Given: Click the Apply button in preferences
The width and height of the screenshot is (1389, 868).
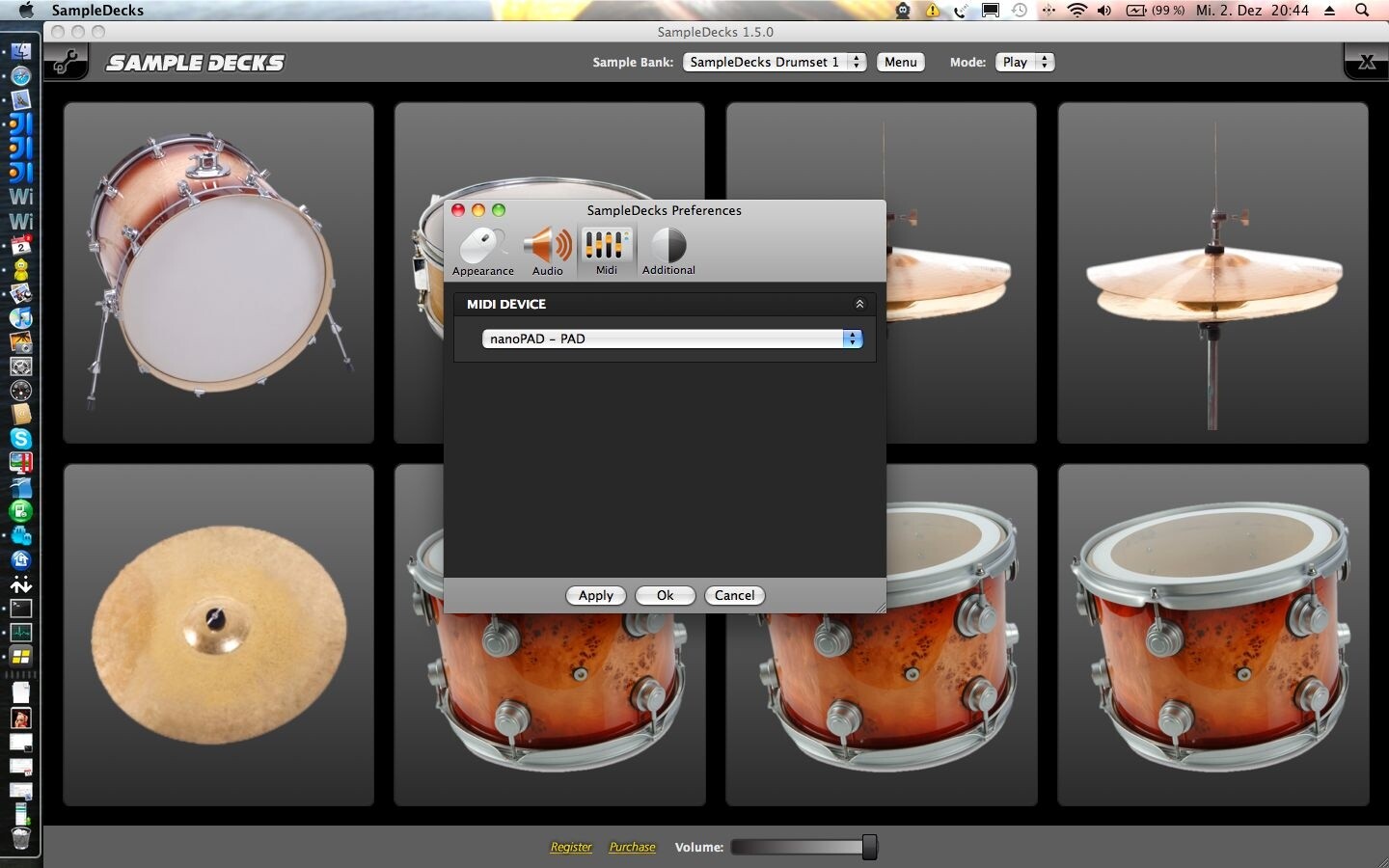Looking at the screenshot, I should click(x=595, y=596).
